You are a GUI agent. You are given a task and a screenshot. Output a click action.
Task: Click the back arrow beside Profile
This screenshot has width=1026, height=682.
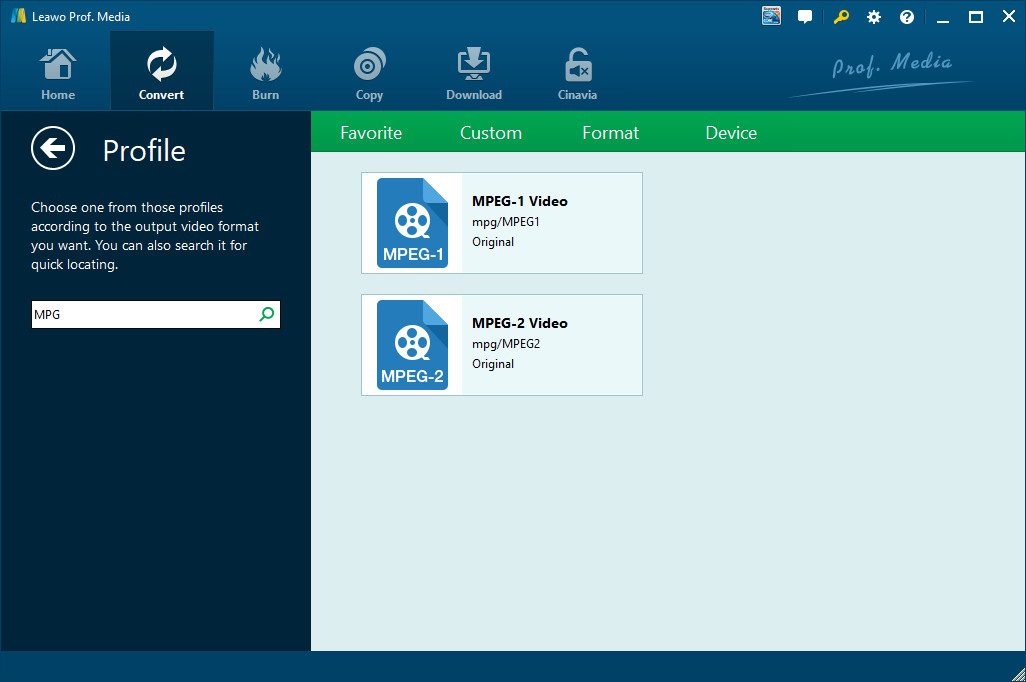(53, 149)
